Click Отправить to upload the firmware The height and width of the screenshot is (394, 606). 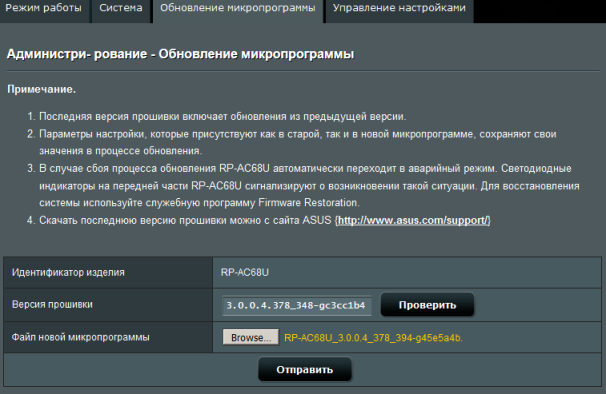pyautogui.click(x=305, y=370)
